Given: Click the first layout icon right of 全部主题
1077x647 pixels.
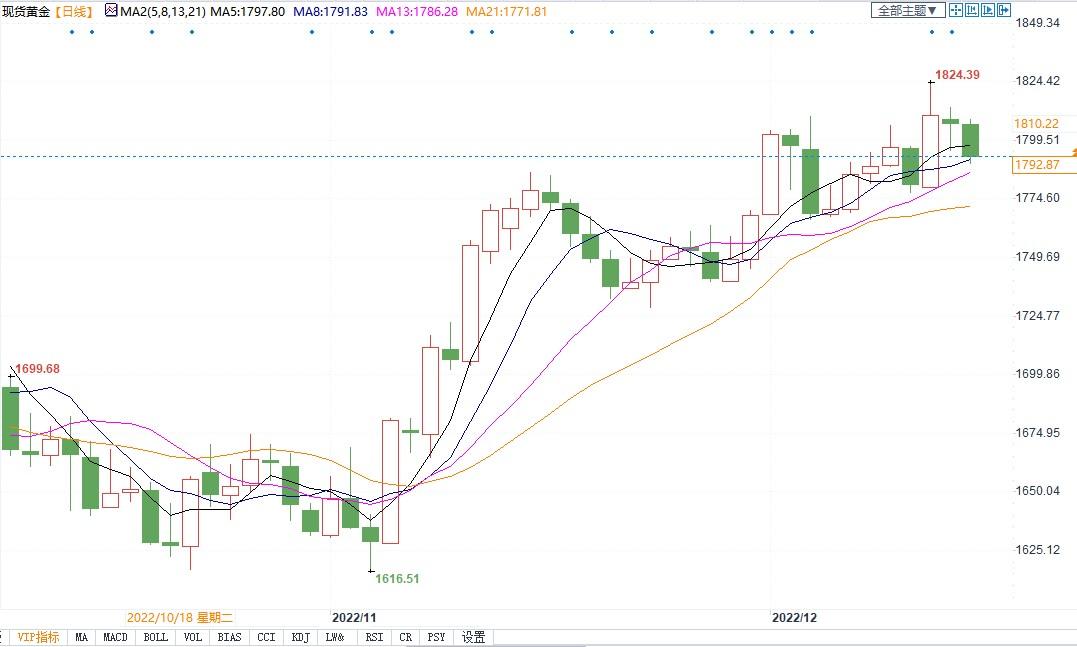Looking at the screenshot, I should coord(955,10).
